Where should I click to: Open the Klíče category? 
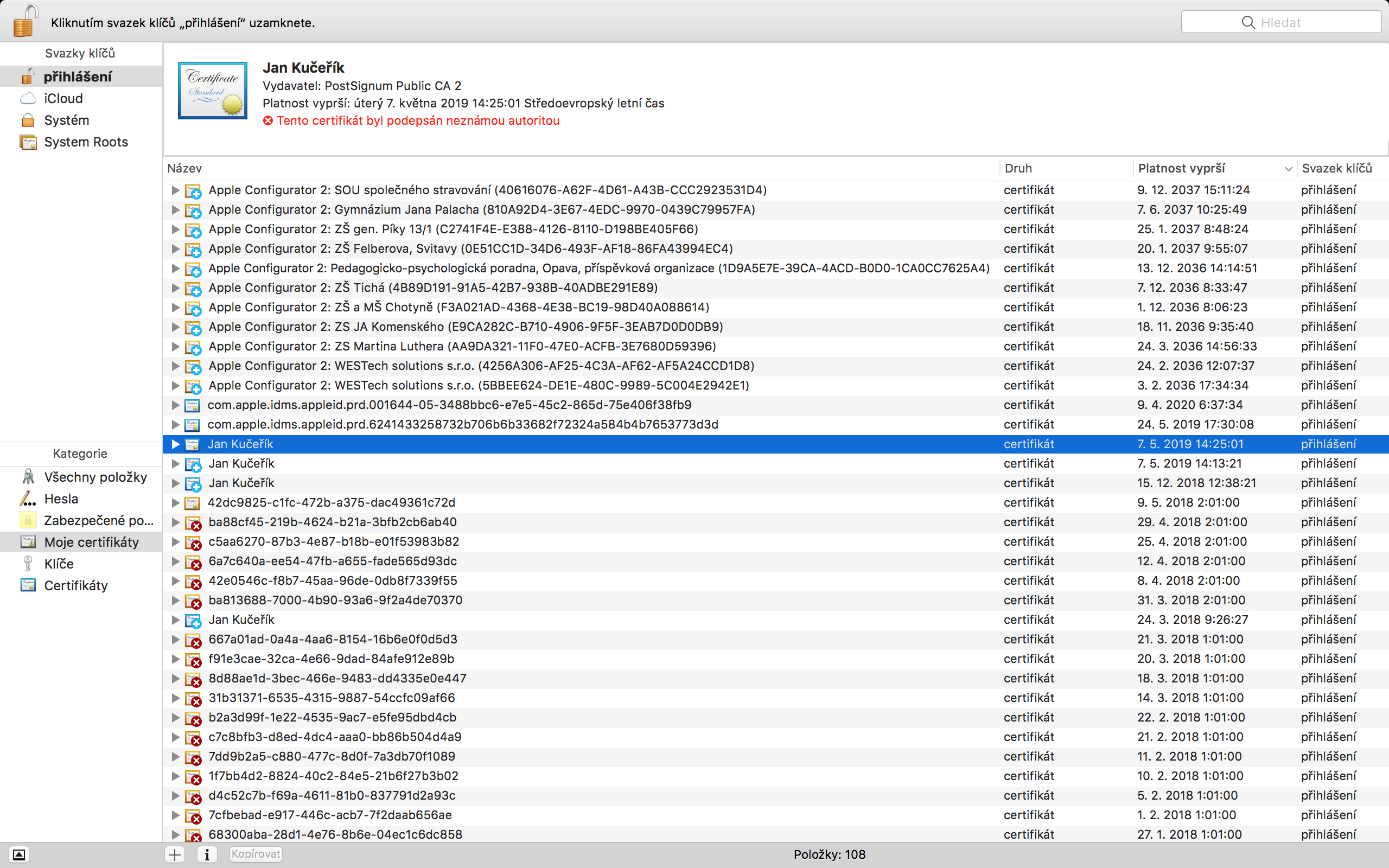(59, 564)
